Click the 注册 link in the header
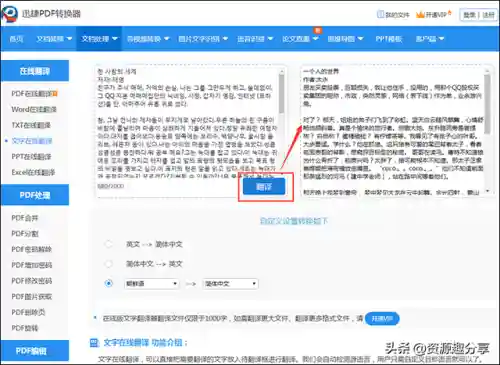 click(x=488, y=15)
